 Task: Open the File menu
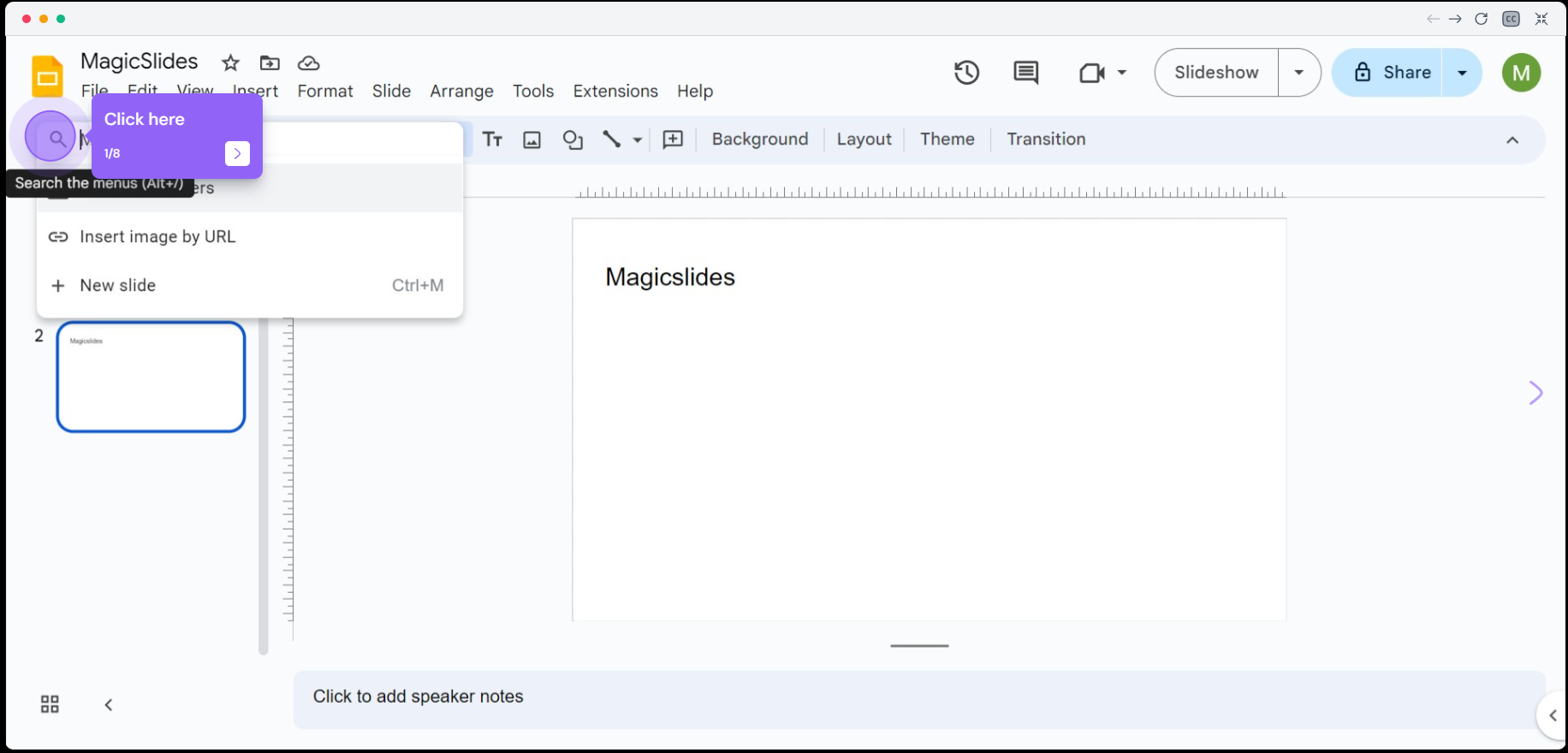[x=94, y=90]
